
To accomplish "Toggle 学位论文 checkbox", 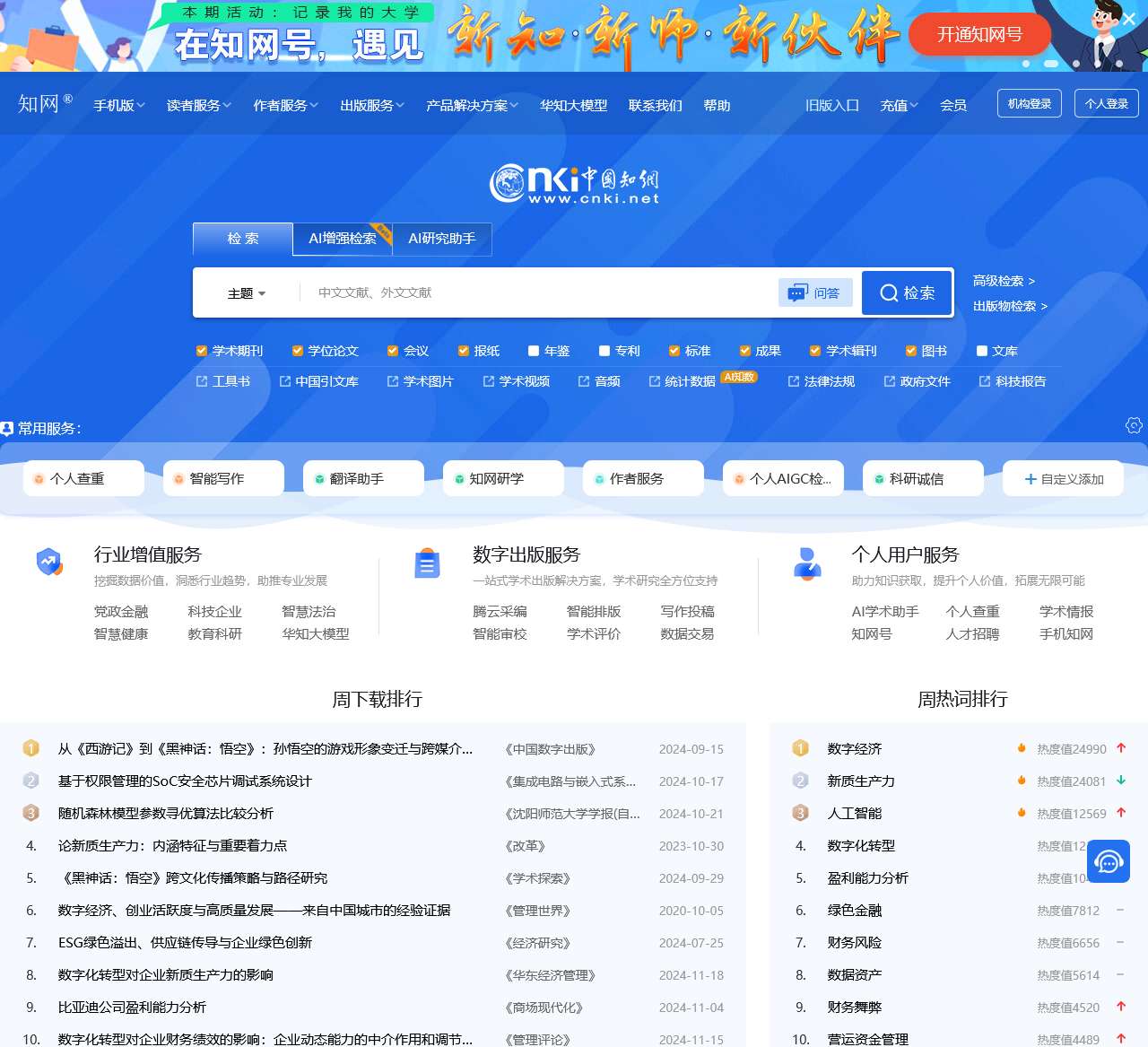I will (x=298, y=351).
